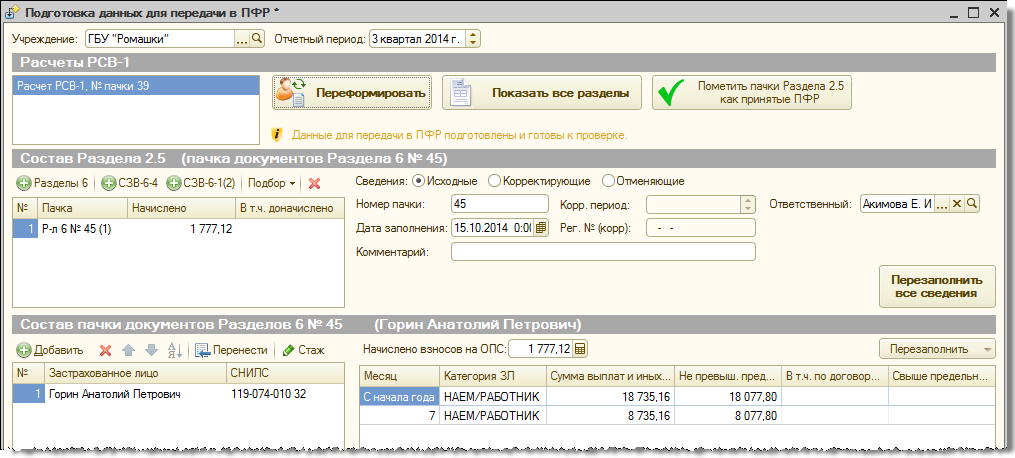Open calculator icon for Начислено взносов на ОПС
Image resolution: width=1015 pixels, height=458 pixels.
pyautogui.click(x=581, y=349)
